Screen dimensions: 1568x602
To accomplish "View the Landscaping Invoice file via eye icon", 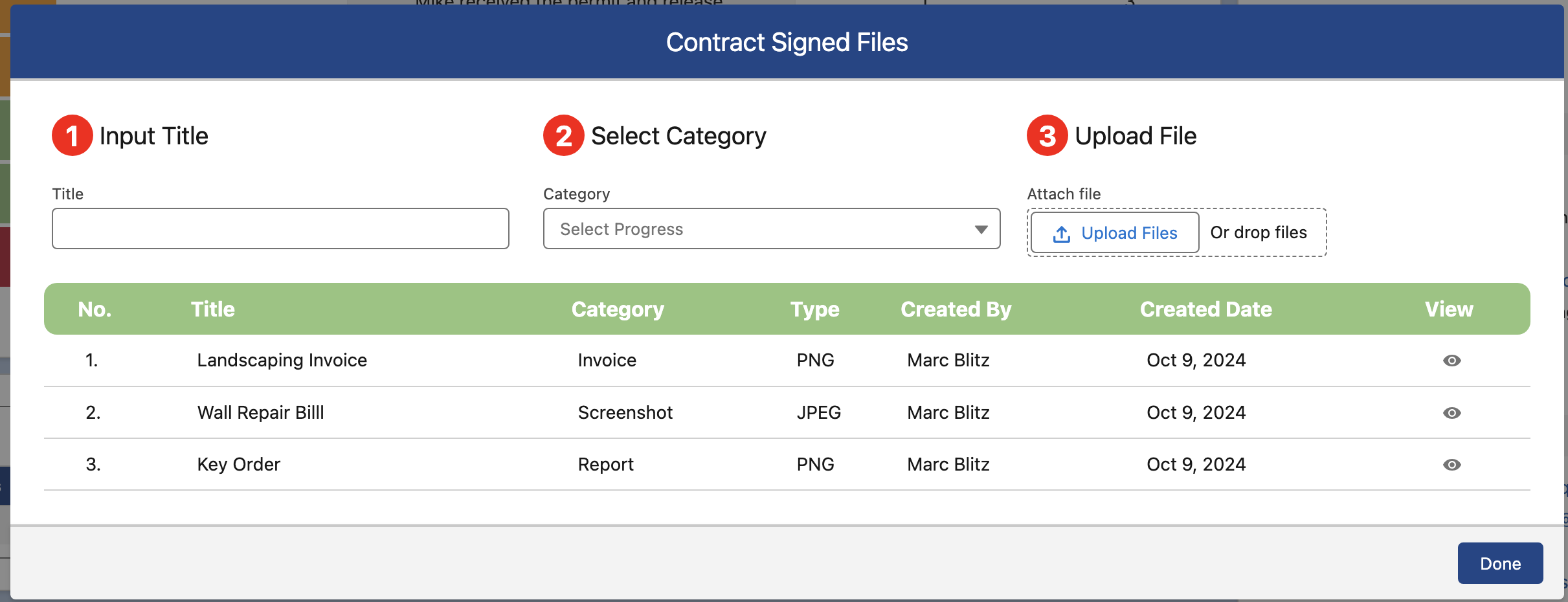I will 1451,361.
